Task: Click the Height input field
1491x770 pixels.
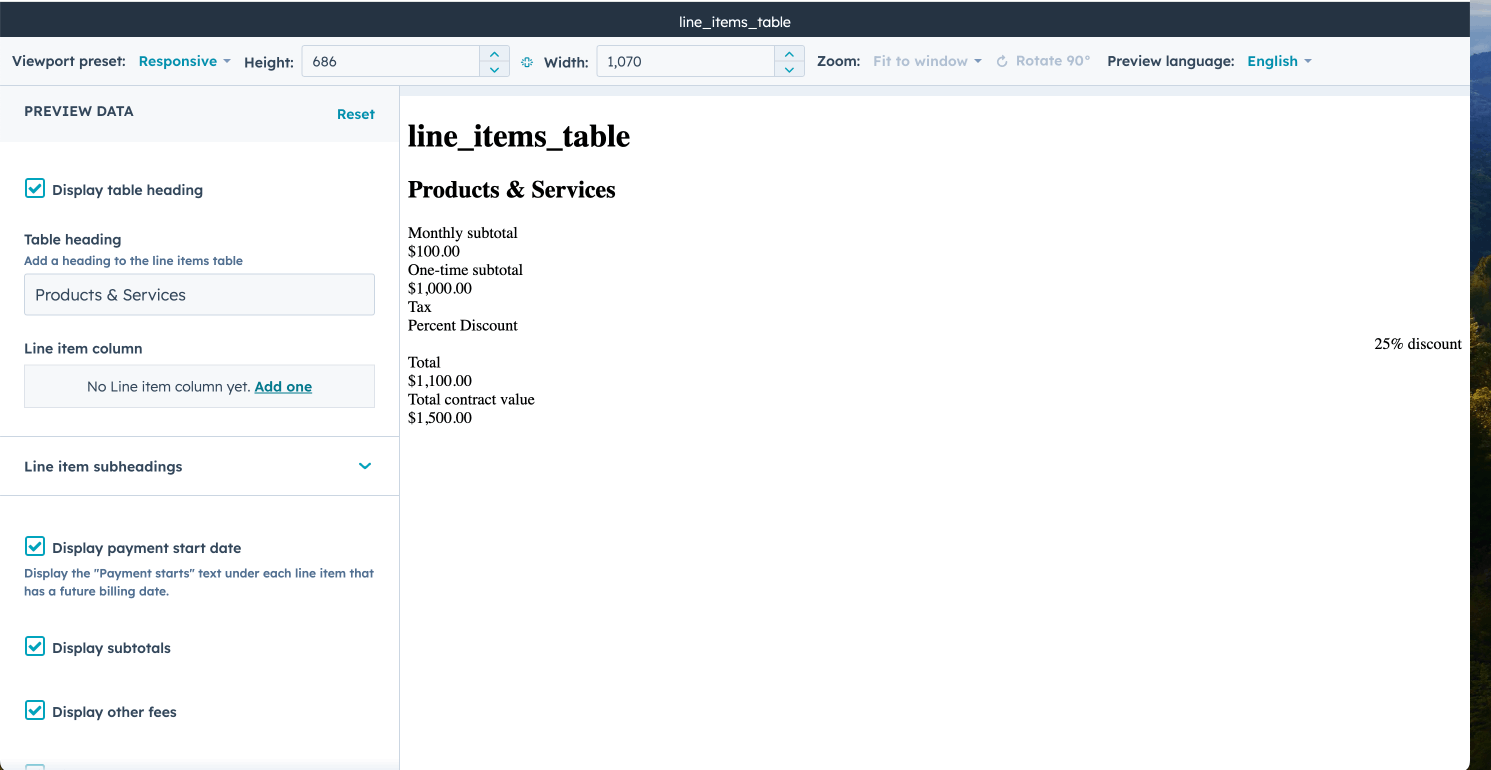Action: tap(391, 61)
